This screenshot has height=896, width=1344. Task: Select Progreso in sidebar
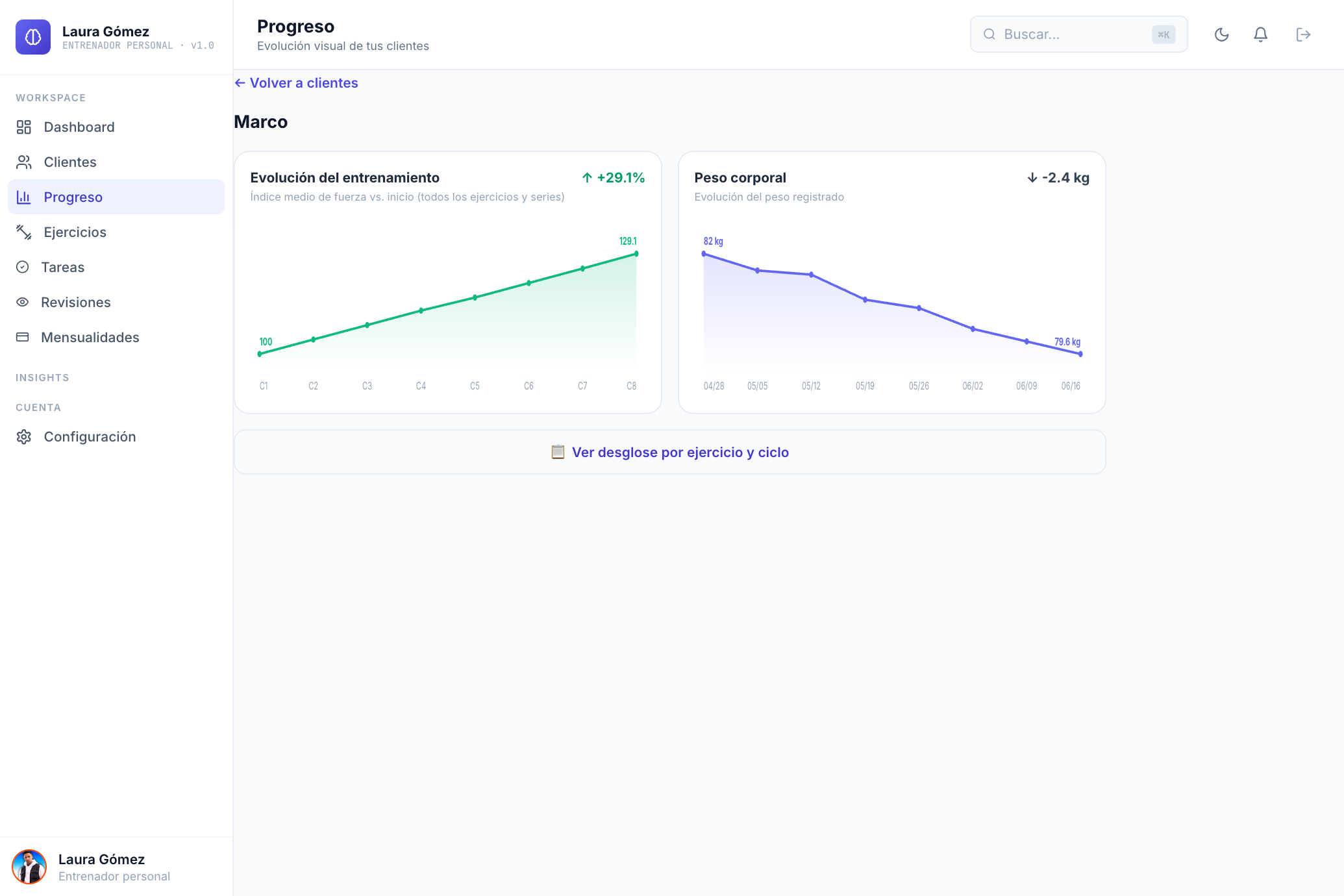(116, 197)
